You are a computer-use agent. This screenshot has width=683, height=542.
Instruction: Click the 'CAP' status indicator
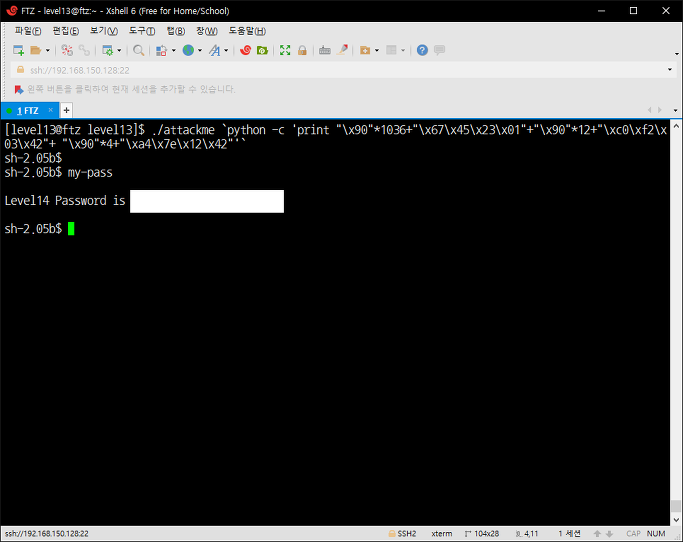pos(633,534)
